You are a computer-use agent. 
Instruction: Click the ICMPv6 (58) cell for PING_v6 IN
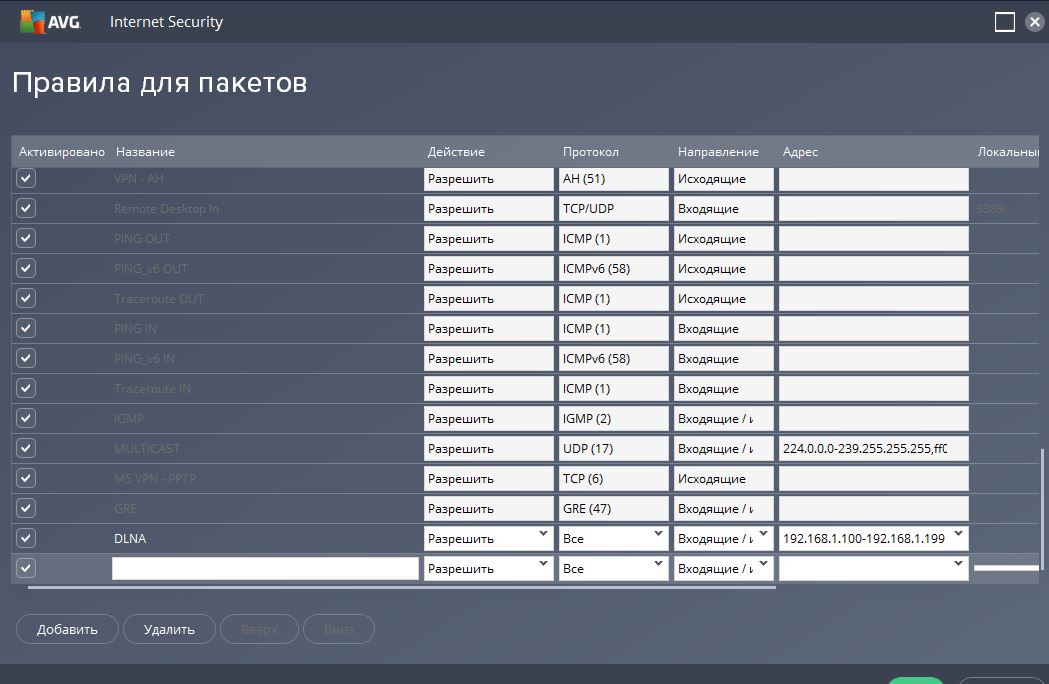(613, 358)
